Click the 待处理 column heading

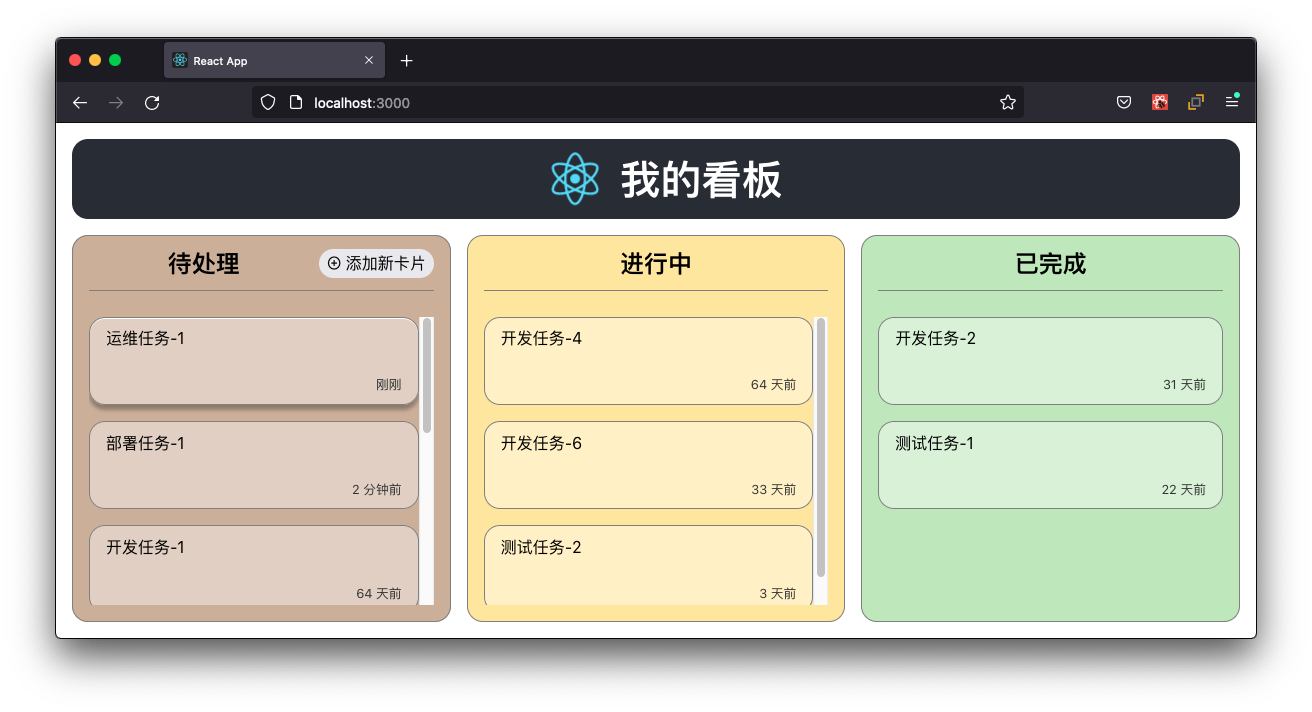pos(204,264)
